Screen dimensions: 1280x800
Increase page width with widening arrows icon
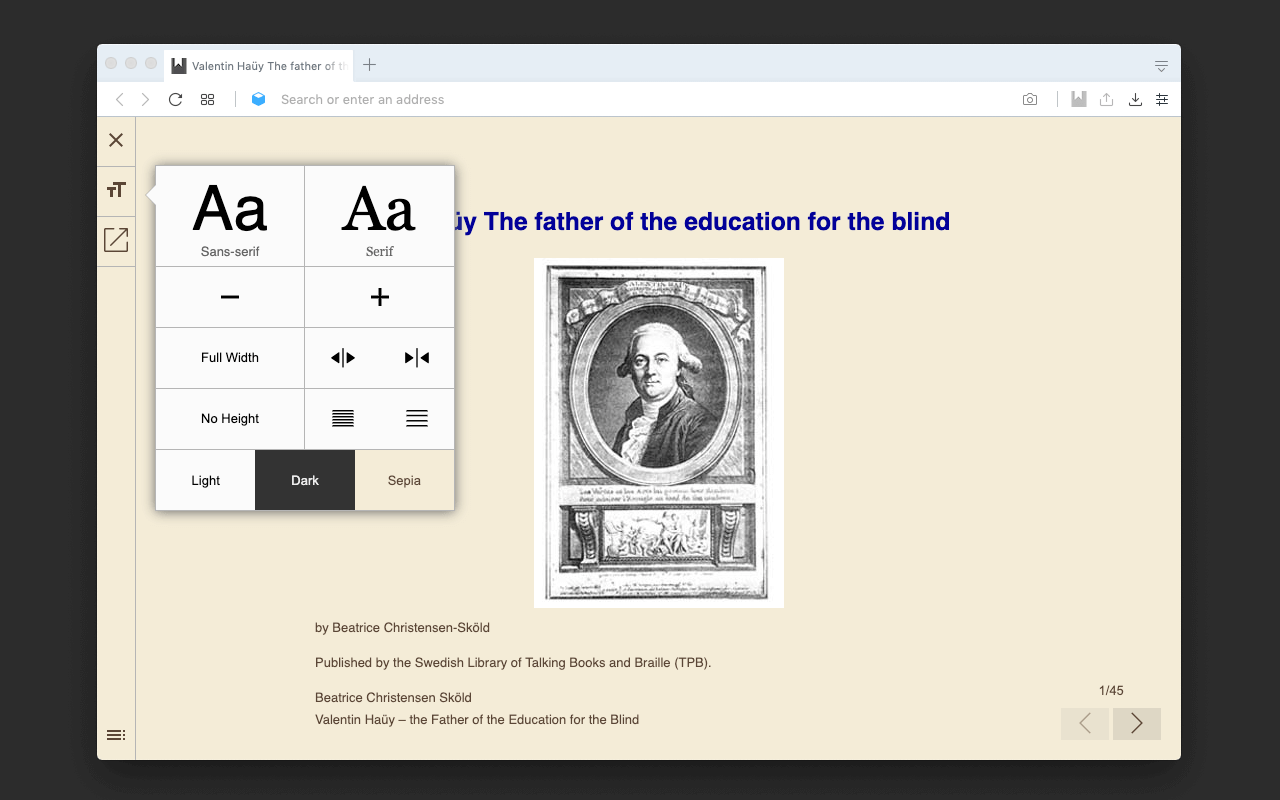343,358
